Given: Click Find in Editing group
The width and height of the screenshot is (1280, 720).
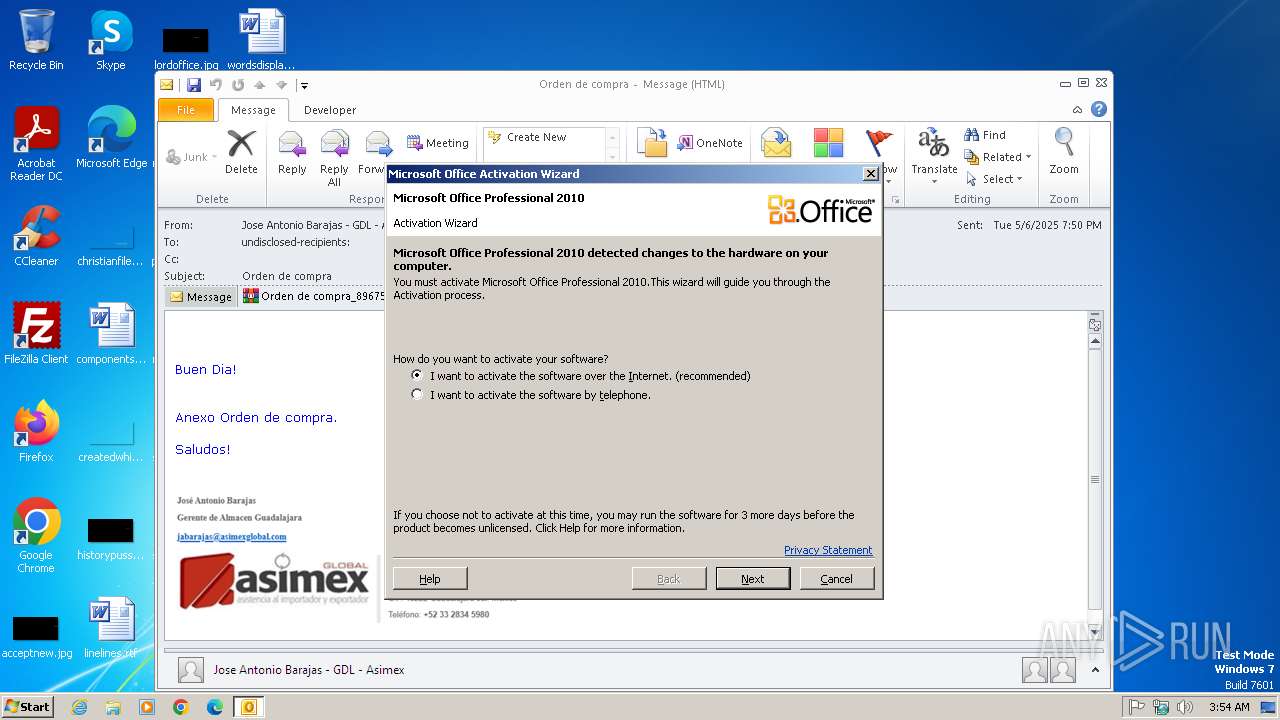Looking at the screenshot, I should point(985,135).
